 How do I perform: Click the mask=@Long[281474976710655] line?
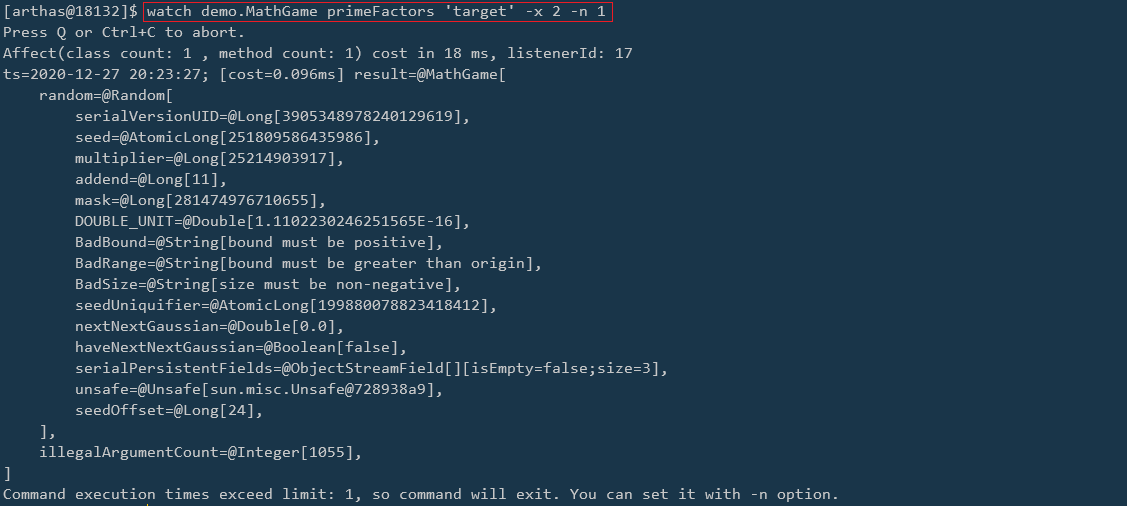(201, 201)
